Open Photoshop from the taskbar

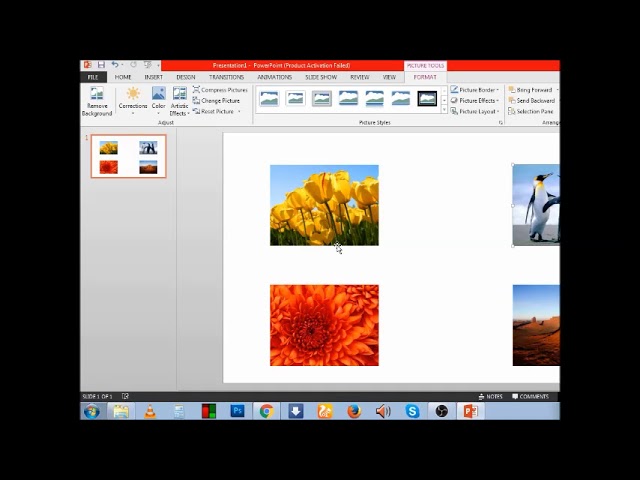[238, 411]
